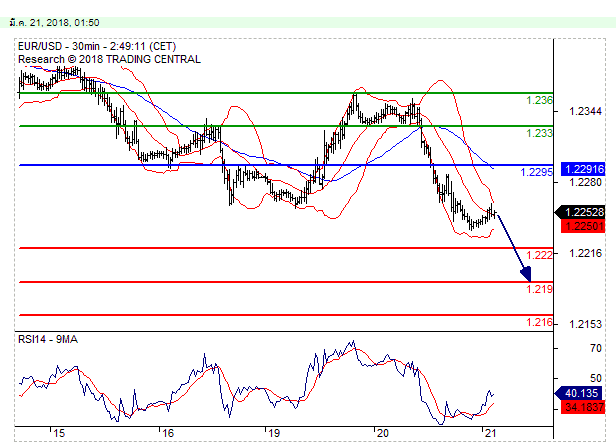616x446 pixels.
Task: Click the green resistance label 1.233
Action: pos(539,133)
